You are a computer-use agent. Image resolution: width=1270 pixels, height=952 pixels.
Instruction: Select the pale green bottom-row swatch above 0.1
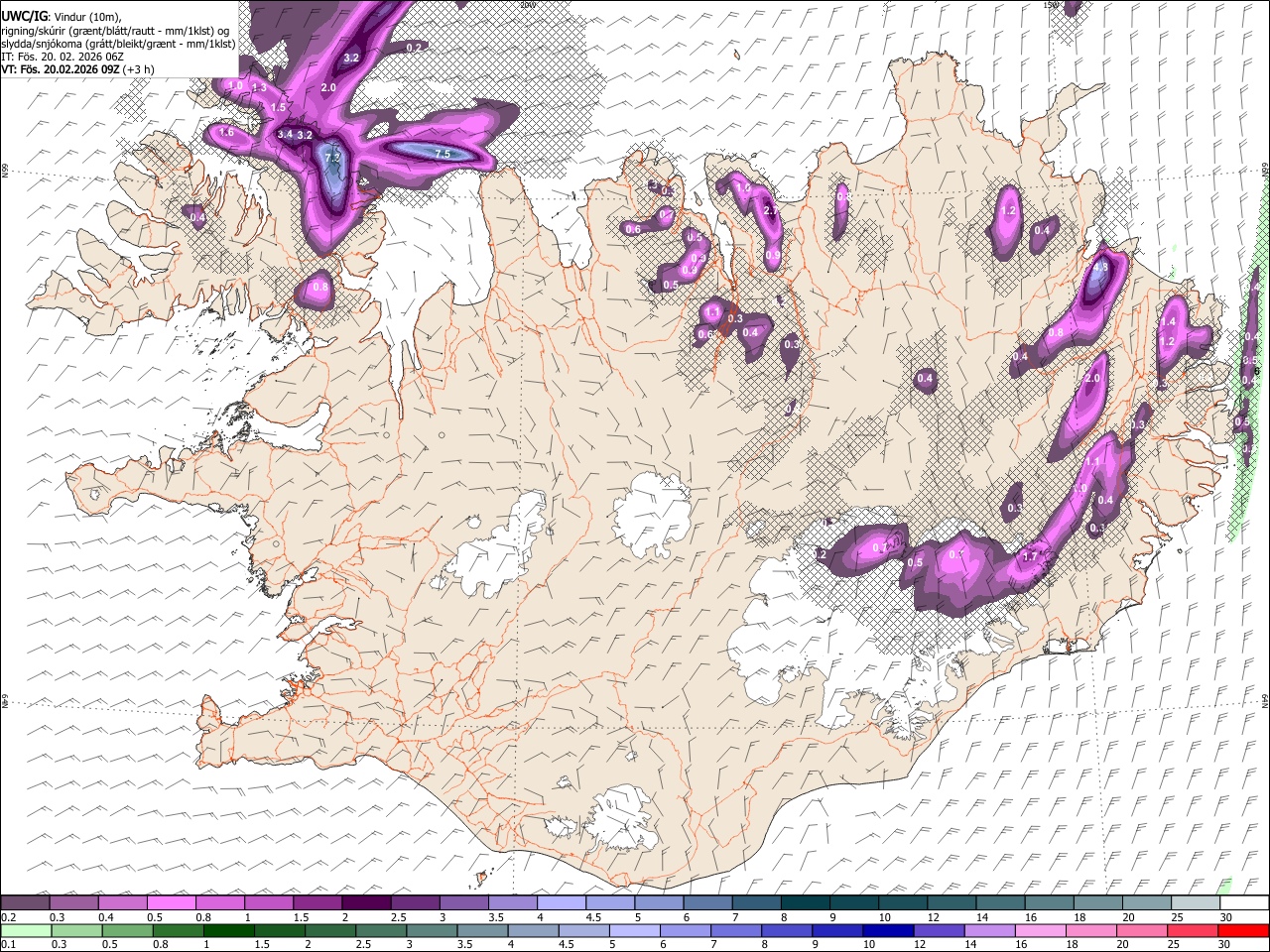[x=26, y=930]
